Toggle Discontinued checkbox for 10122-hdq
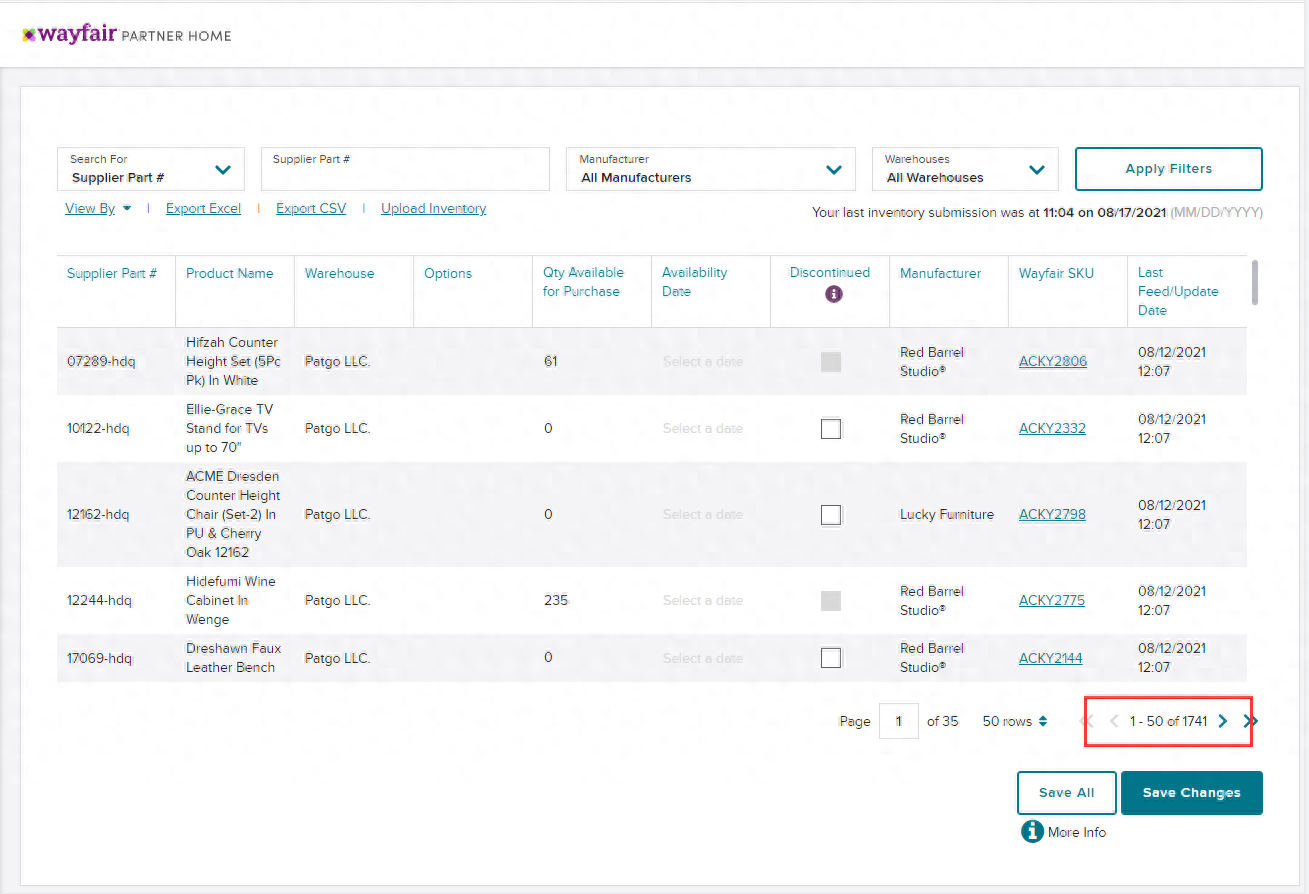The image size is (1309, 894). 831,428
